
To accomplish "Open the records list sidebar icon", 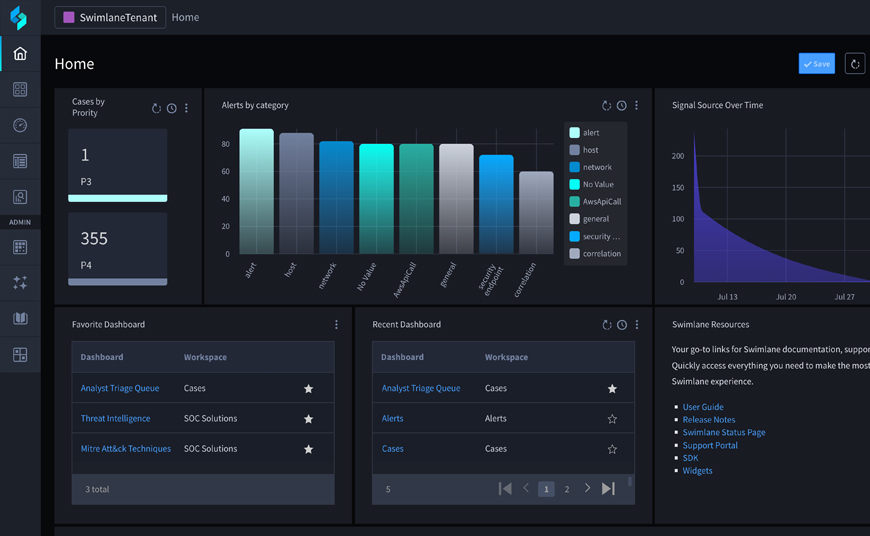I will tap(20, 161).
